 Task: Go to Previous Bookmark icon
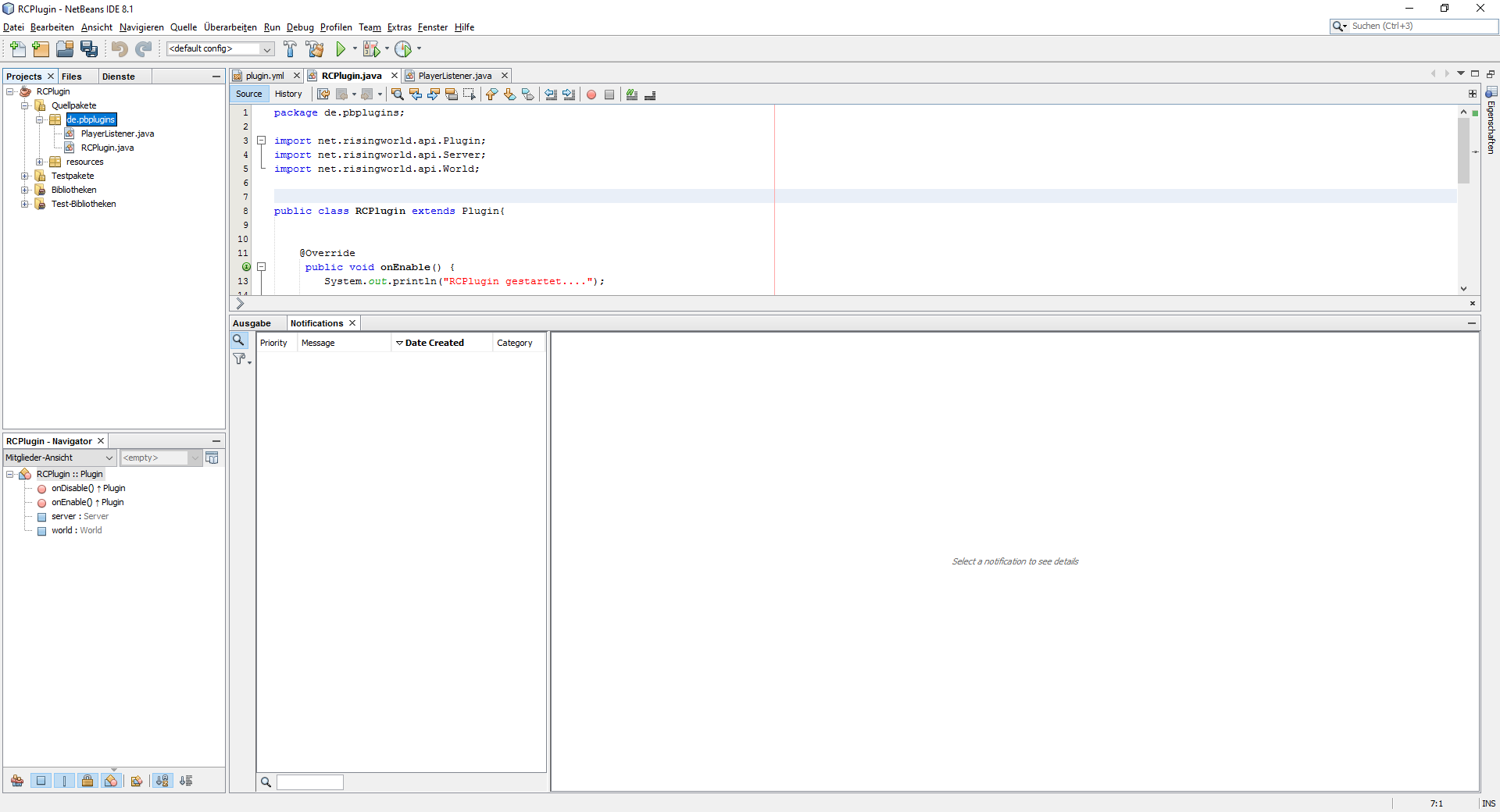pos(491,94)
